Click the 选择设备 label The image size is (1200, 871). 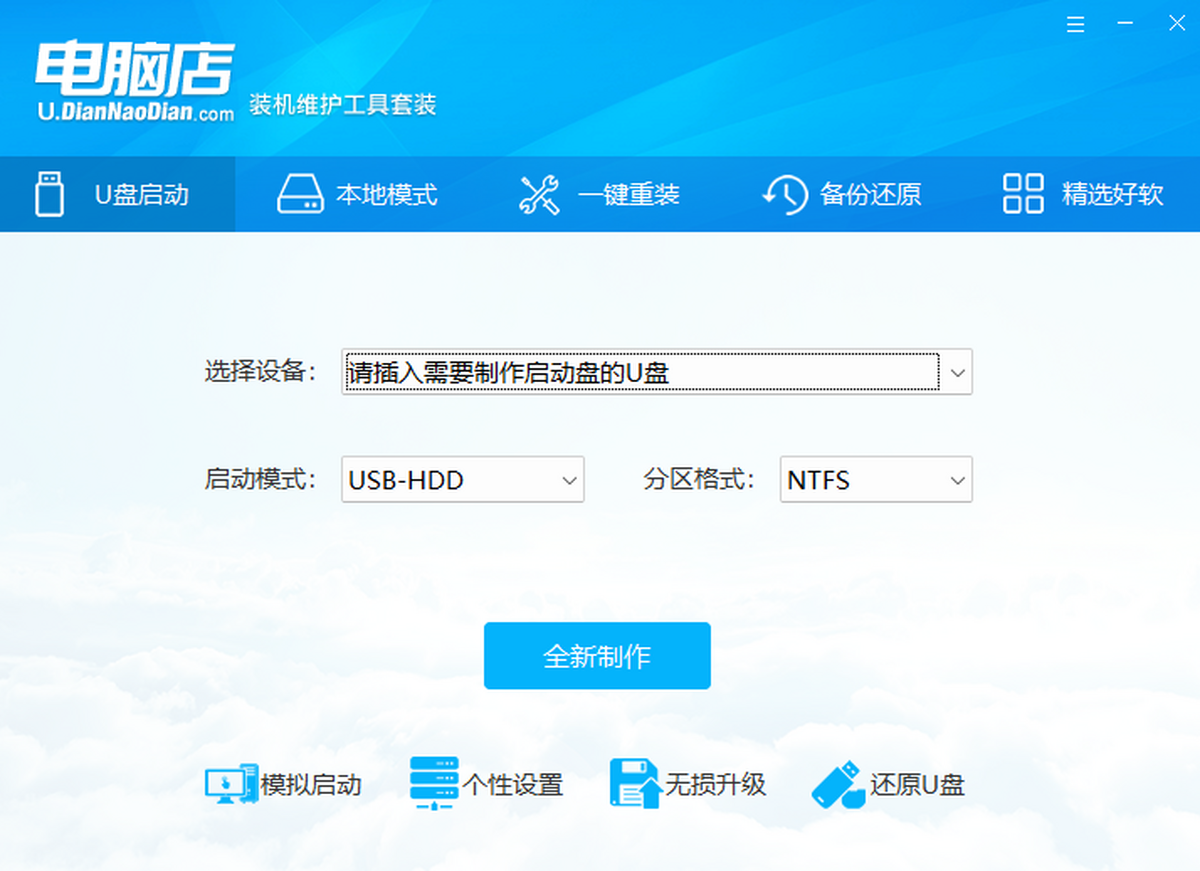pos(260,372)
